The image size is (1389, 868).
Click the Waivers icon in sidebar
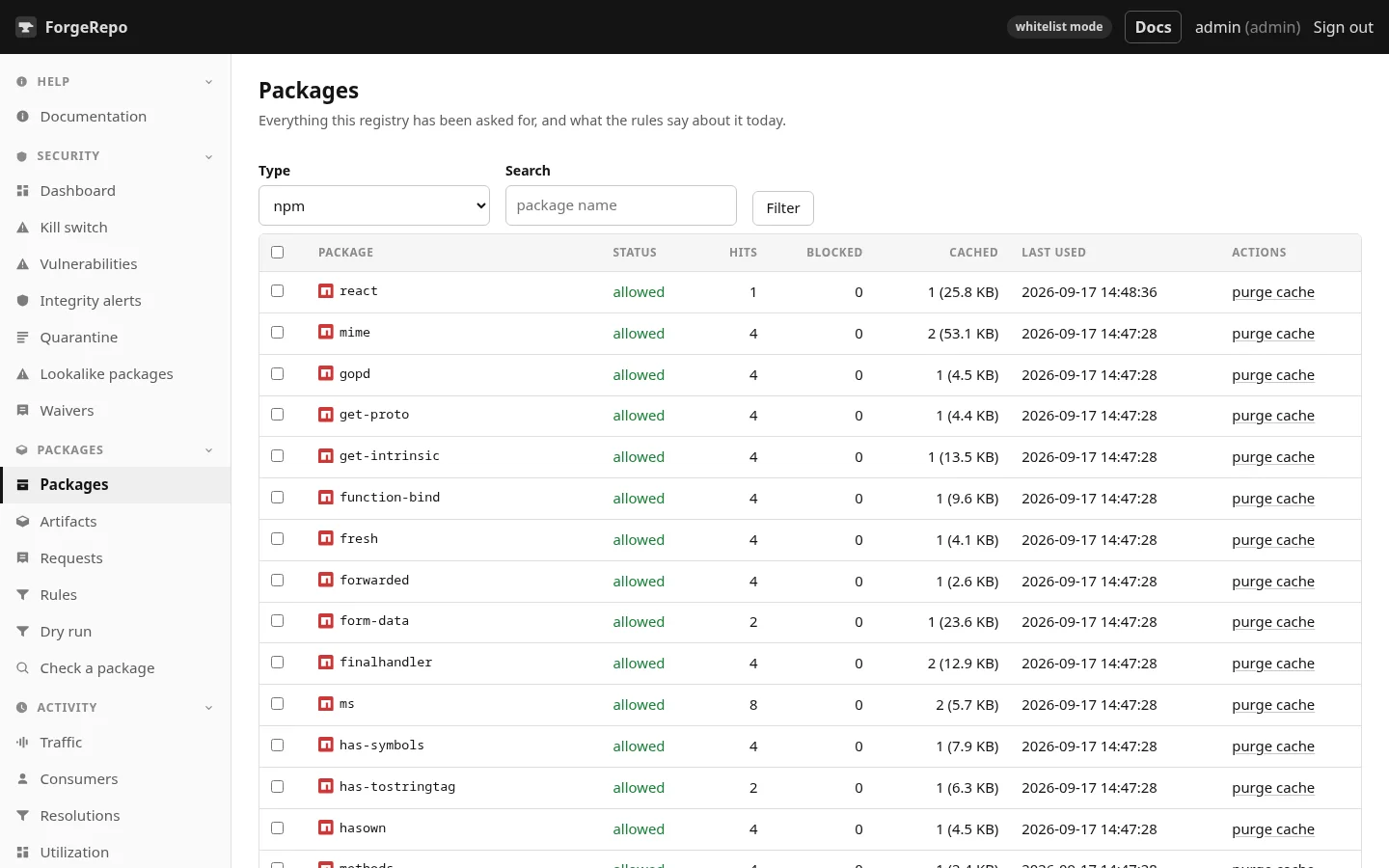pos(22,411)
